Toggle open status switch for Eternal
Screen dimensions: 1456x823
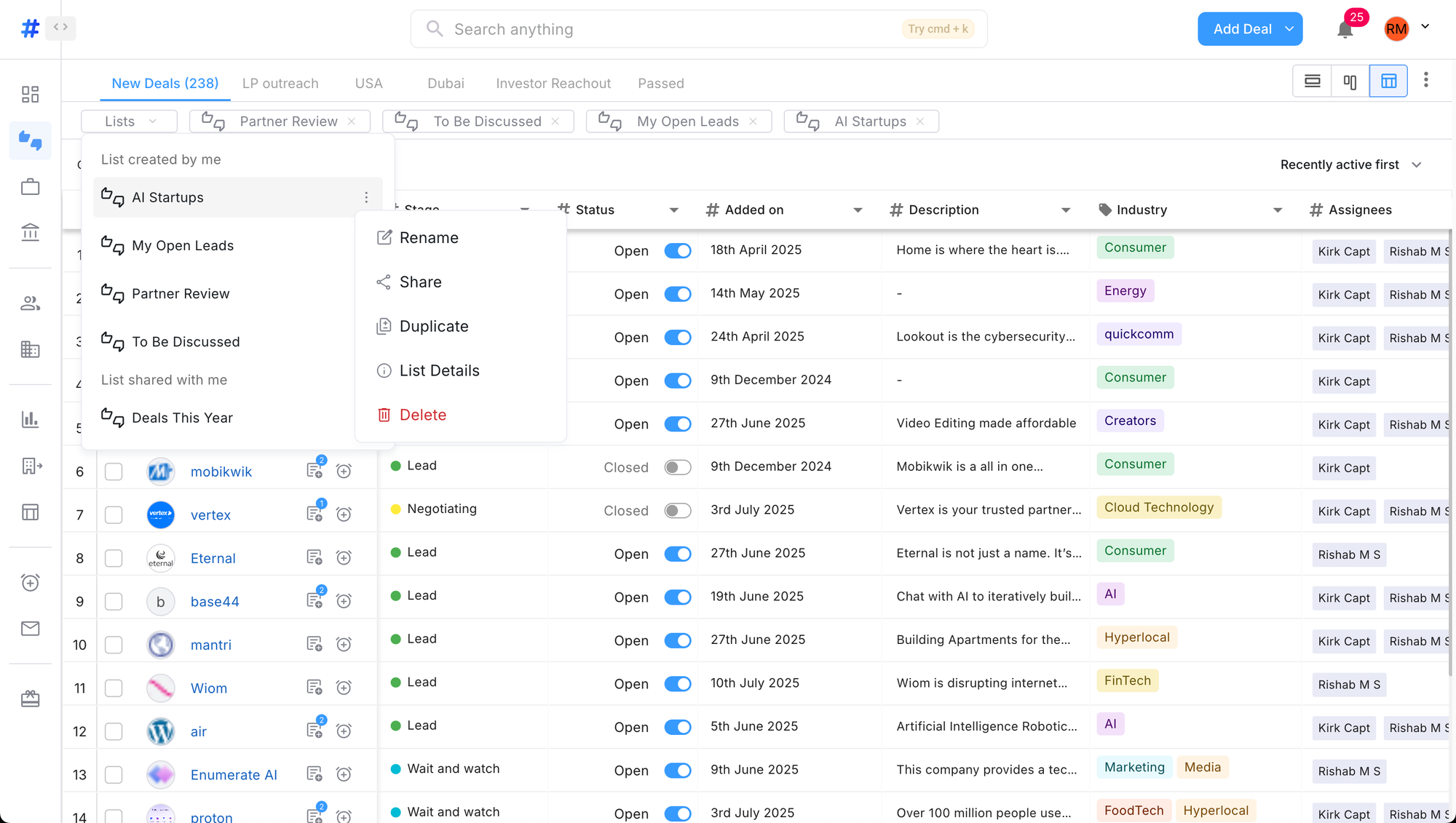point(677,554)
